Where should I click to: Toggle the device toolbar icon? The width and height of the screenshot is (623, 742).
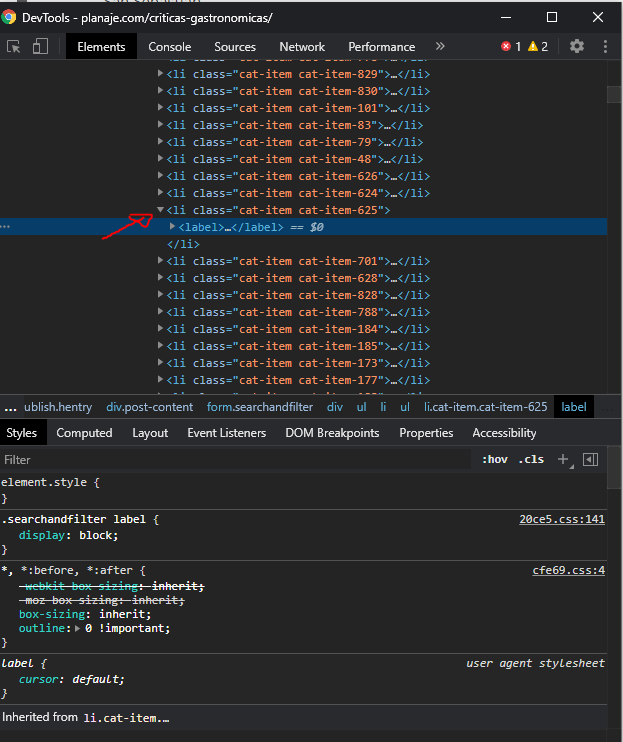point(40,46)
